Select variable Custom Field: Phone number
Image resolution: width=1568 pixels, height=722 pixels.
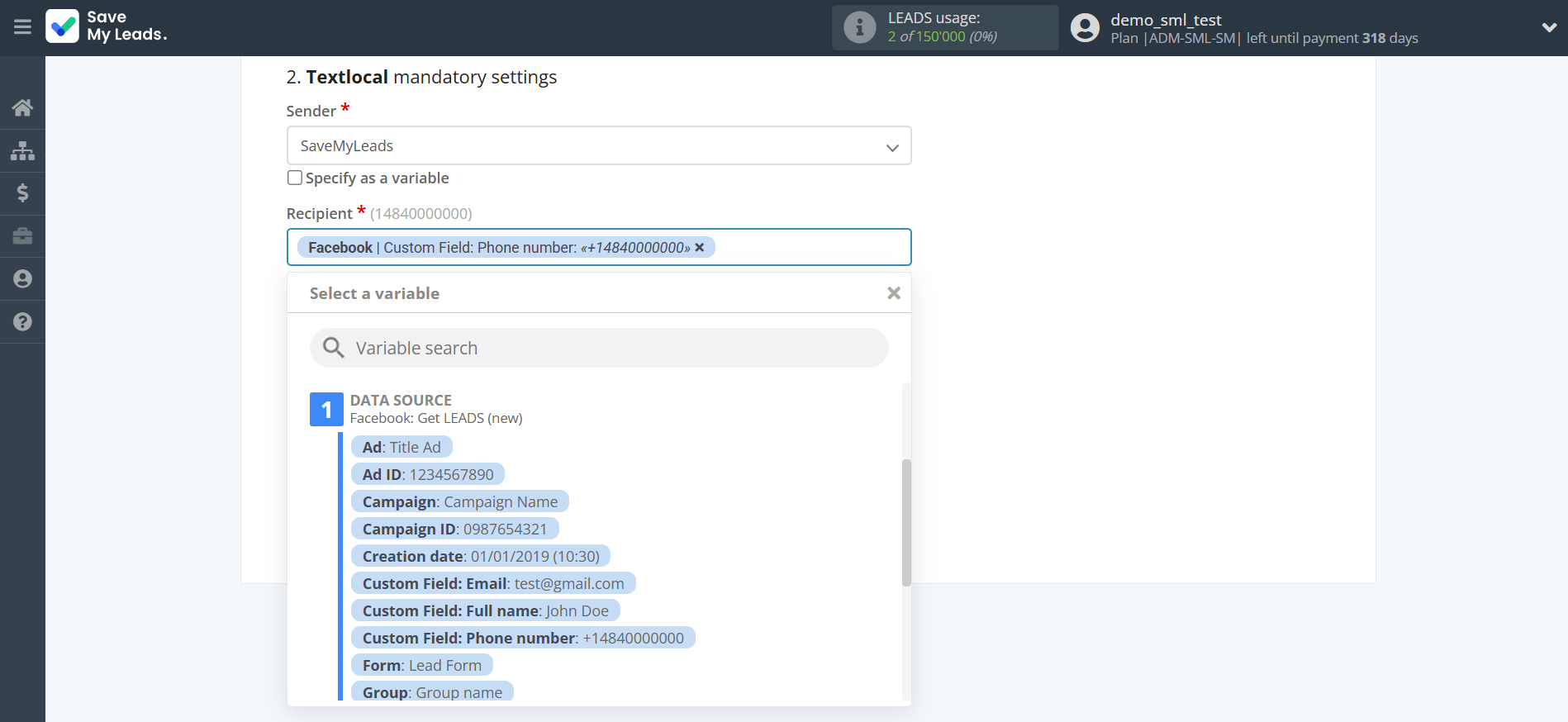point(523,638)
